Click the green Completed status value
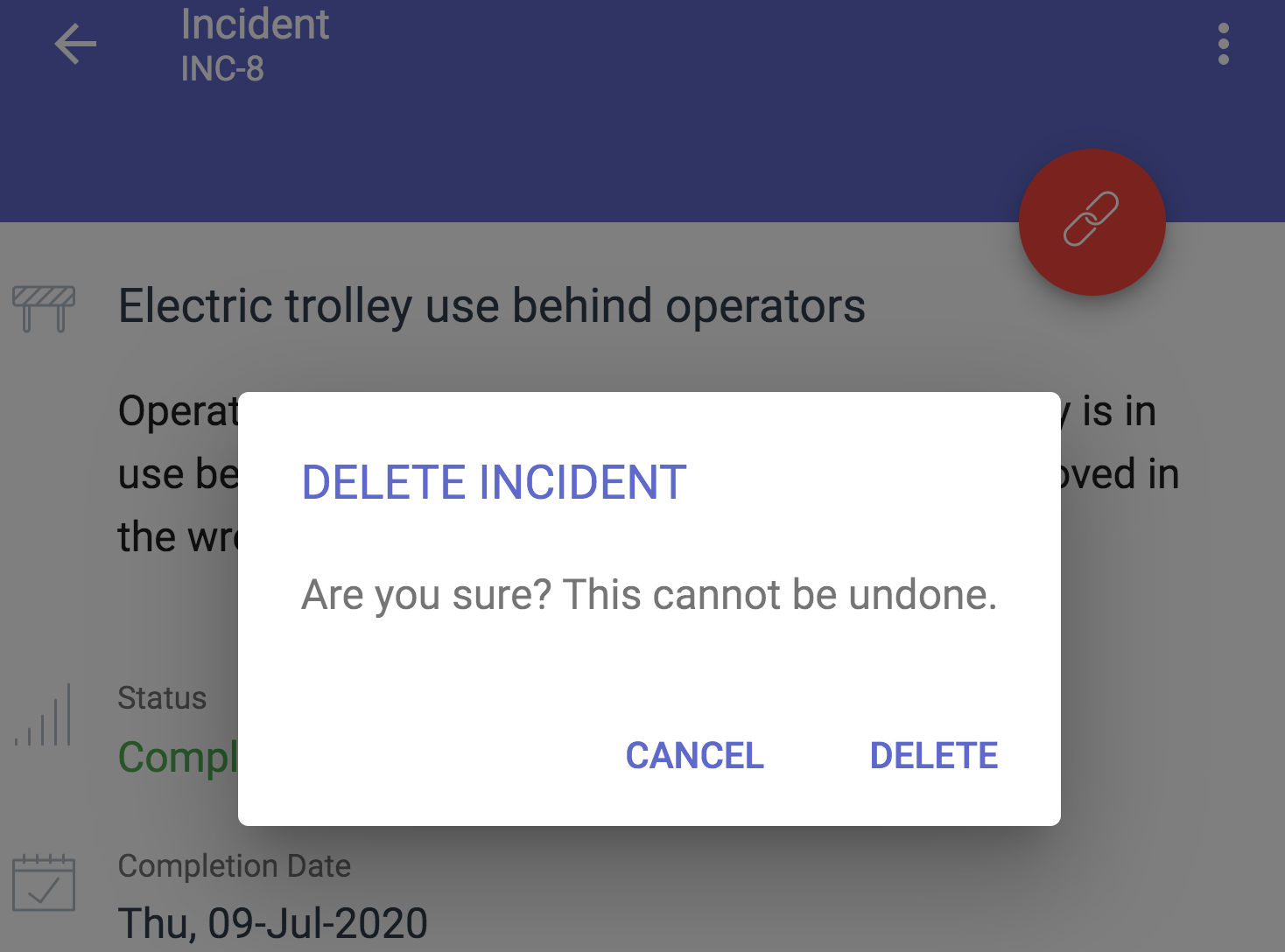 click(178, 758)
